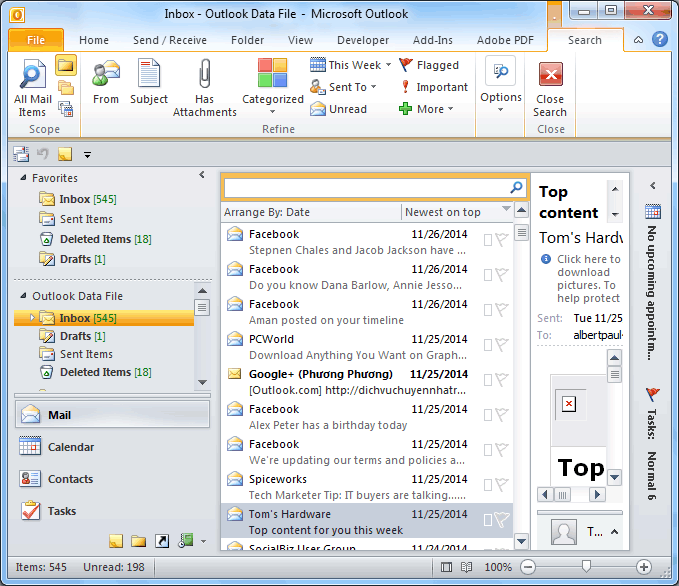Toggle flag on Alex Peter birthday message

point(501,415)
